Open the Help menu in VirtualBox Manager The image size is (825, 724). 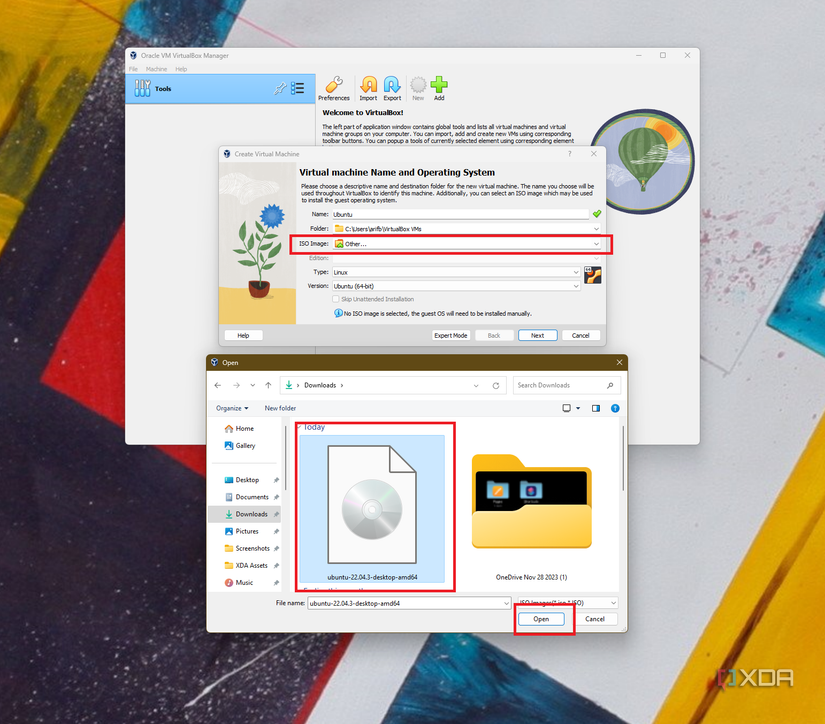point(181,69)
